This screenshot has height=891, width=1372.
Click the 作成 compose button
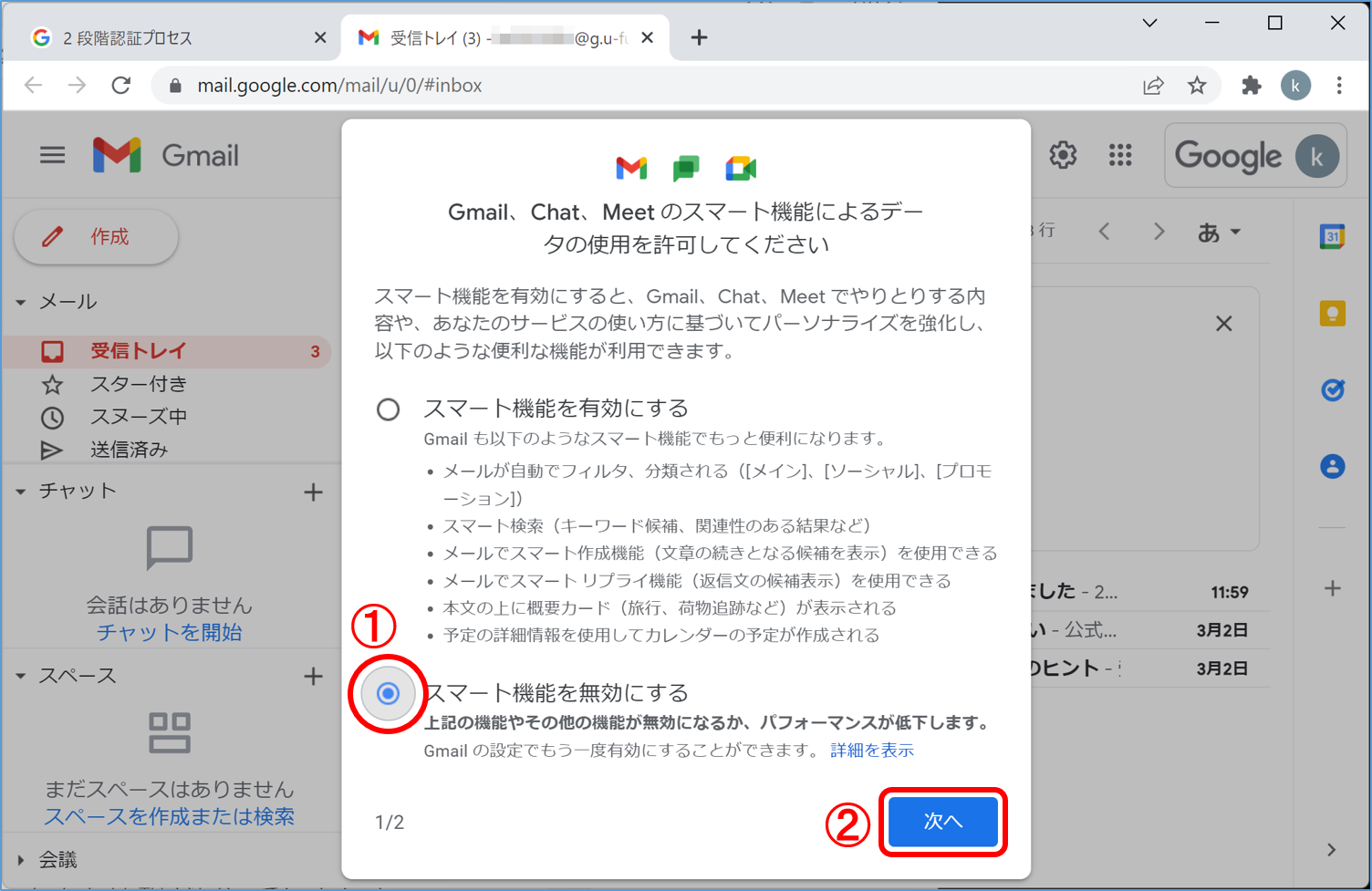coord(96,237)
